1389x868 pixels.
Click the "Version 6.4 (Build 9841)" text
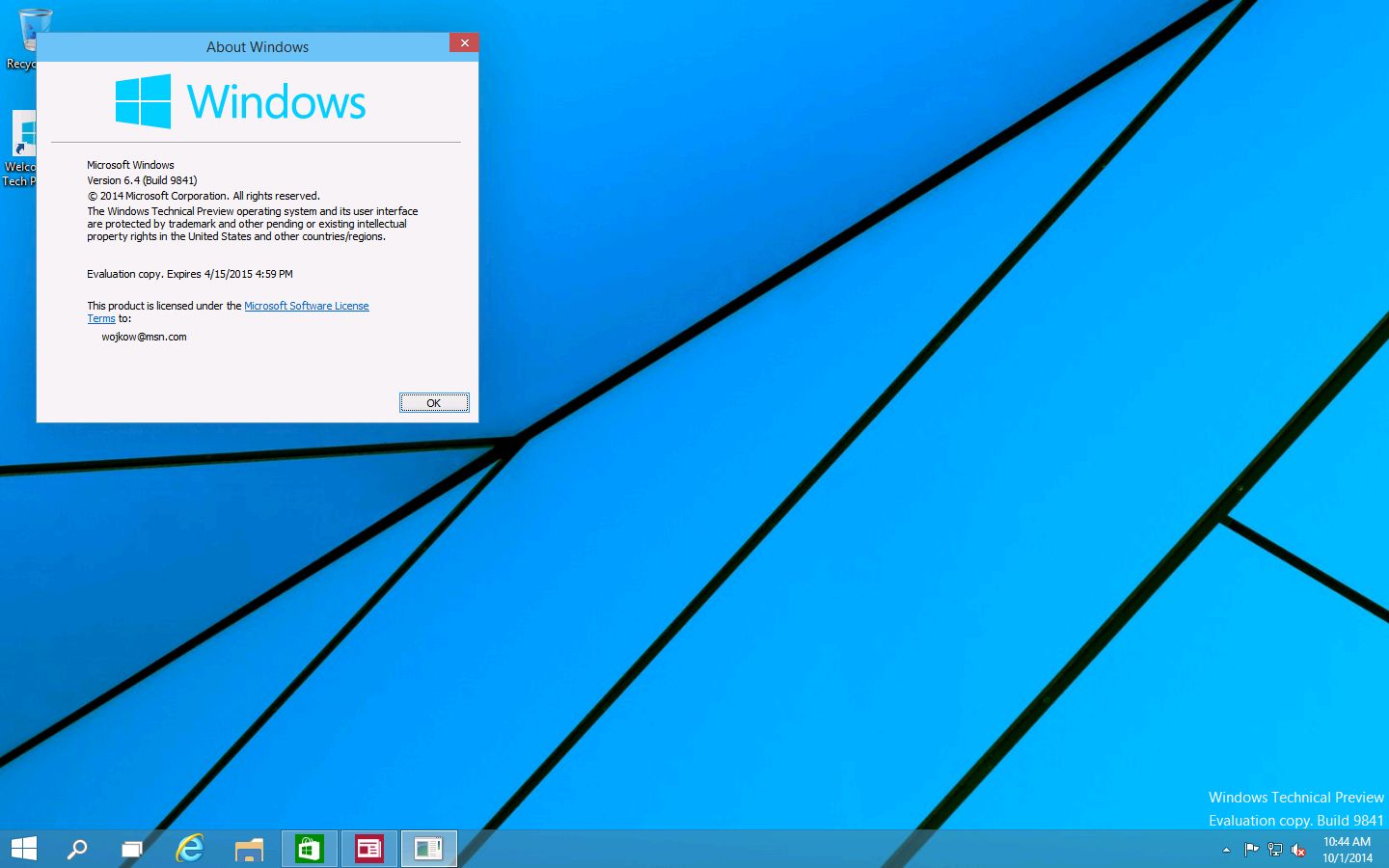pos(142,180)
